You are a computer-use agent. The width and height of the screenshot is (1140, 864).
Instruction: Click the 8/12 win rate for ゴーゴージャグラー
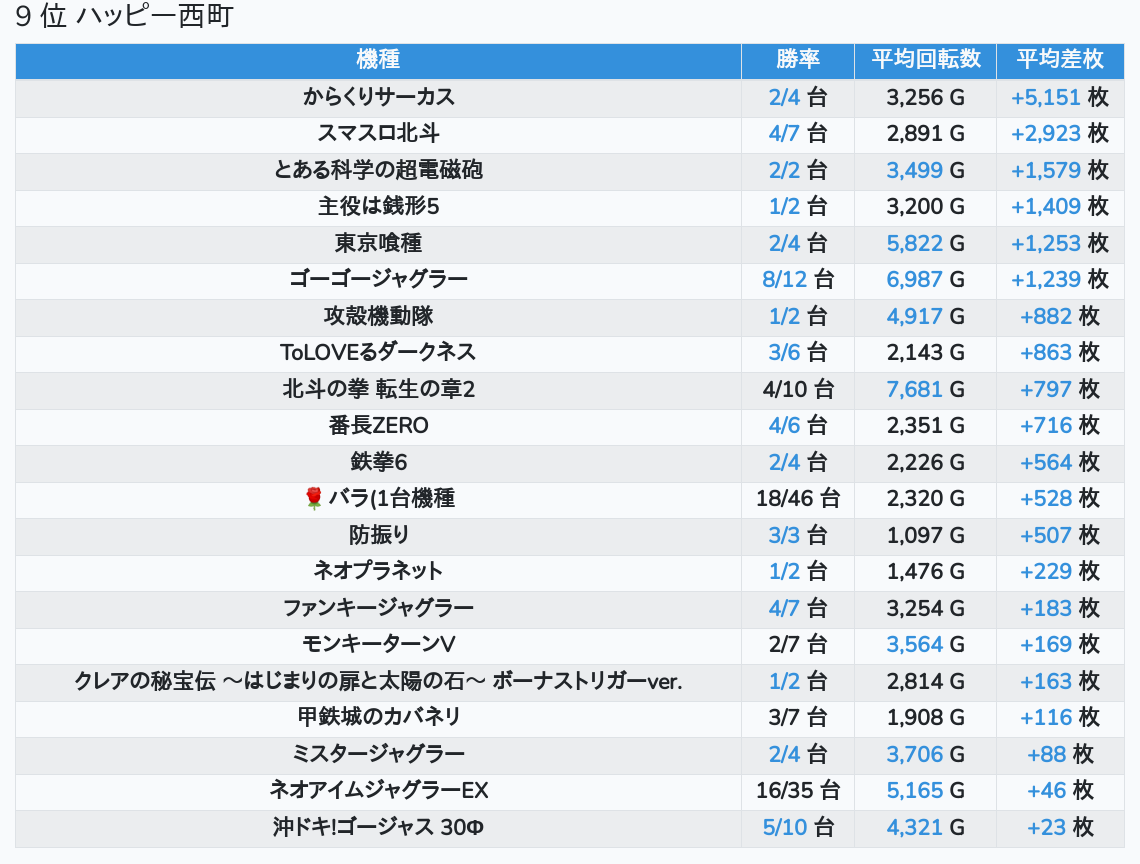tap(784, 279)
